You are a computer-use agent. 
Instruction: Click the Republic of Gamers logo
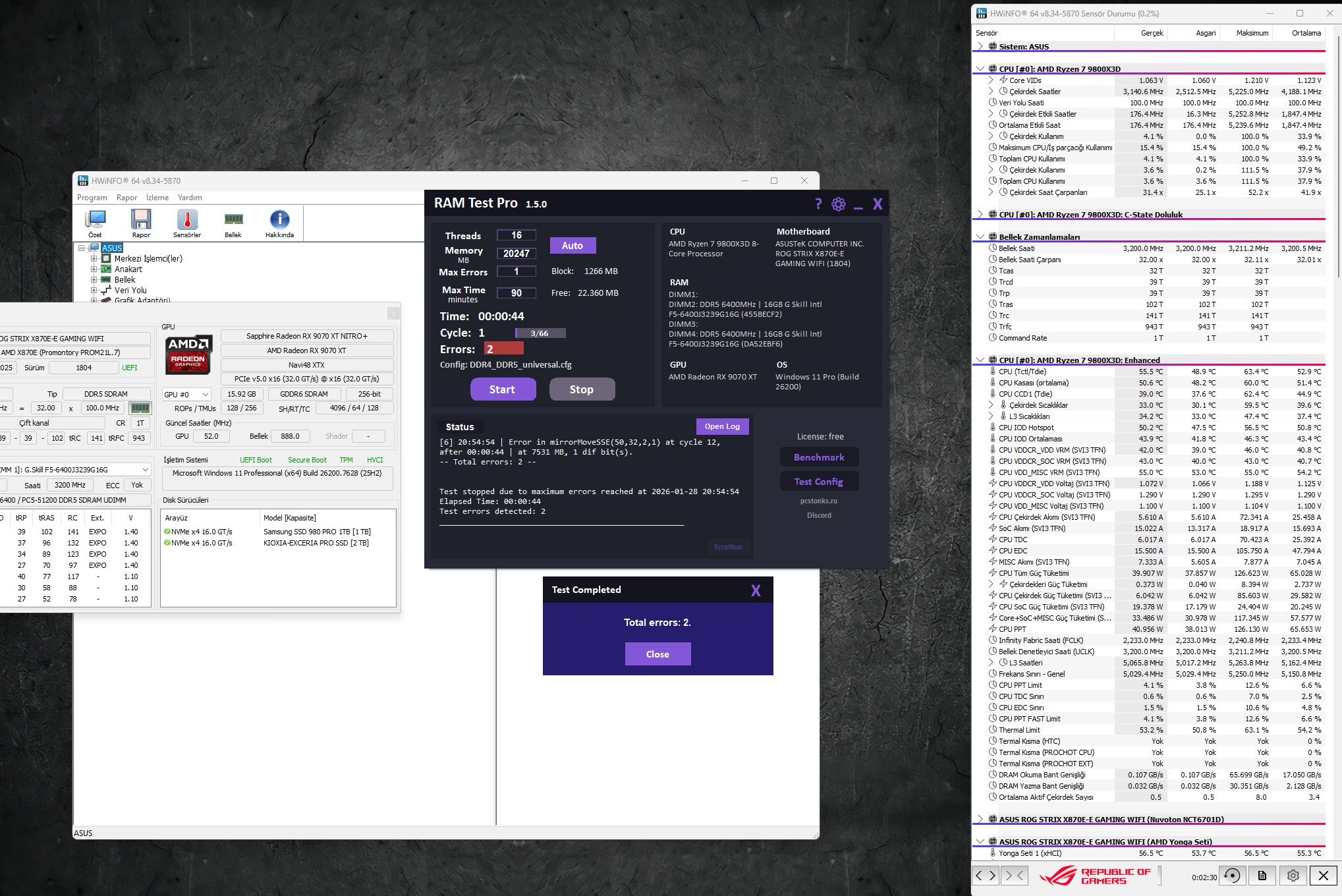1095,876
